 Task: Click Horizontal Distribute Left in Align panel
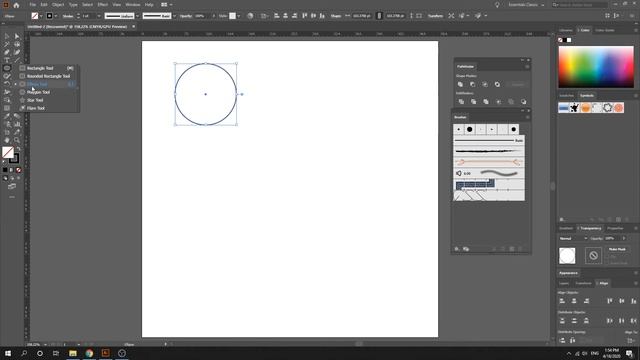[x=610, y=321]
